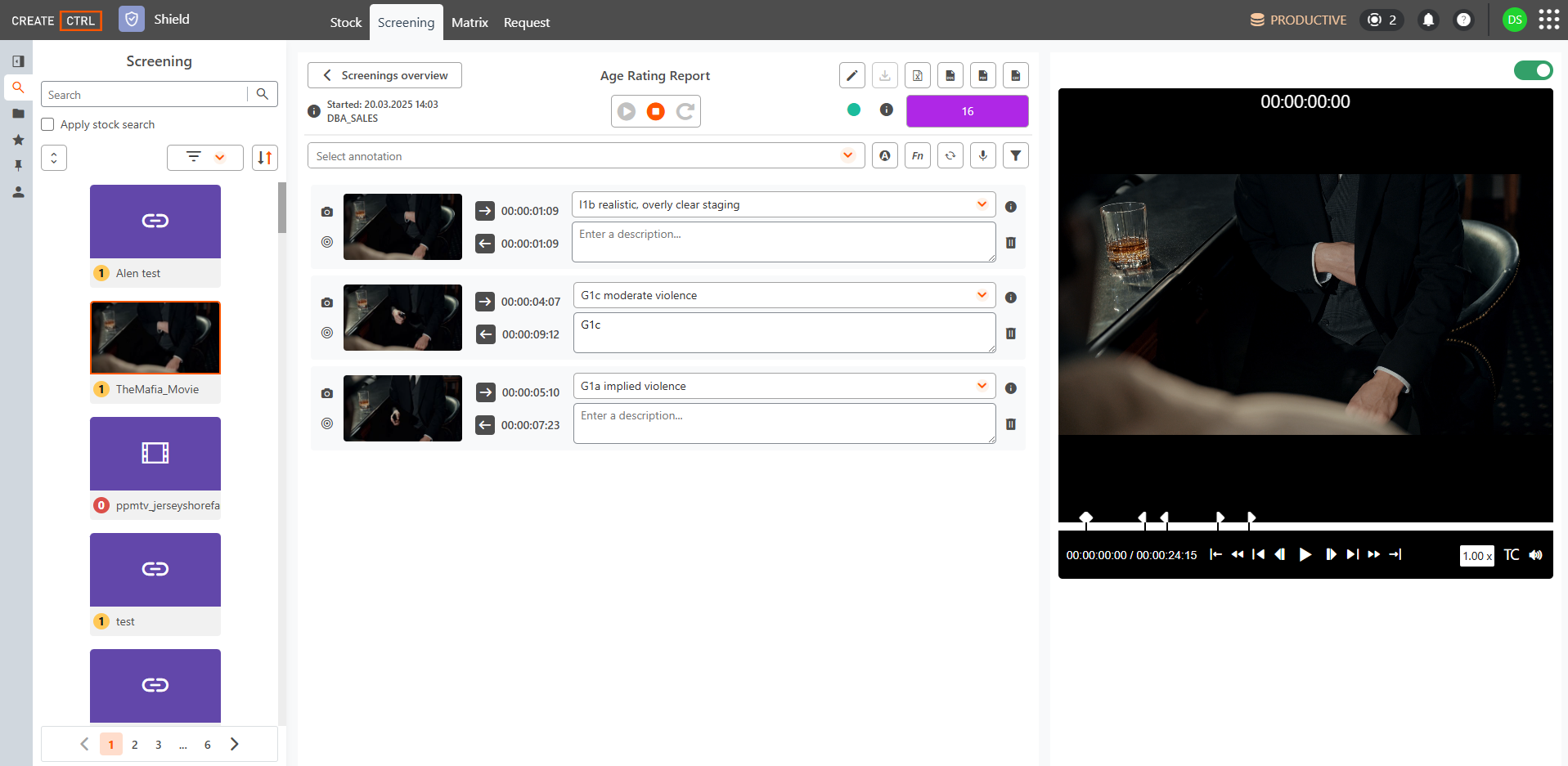Open the search view in left sidebar

(18, 87)
